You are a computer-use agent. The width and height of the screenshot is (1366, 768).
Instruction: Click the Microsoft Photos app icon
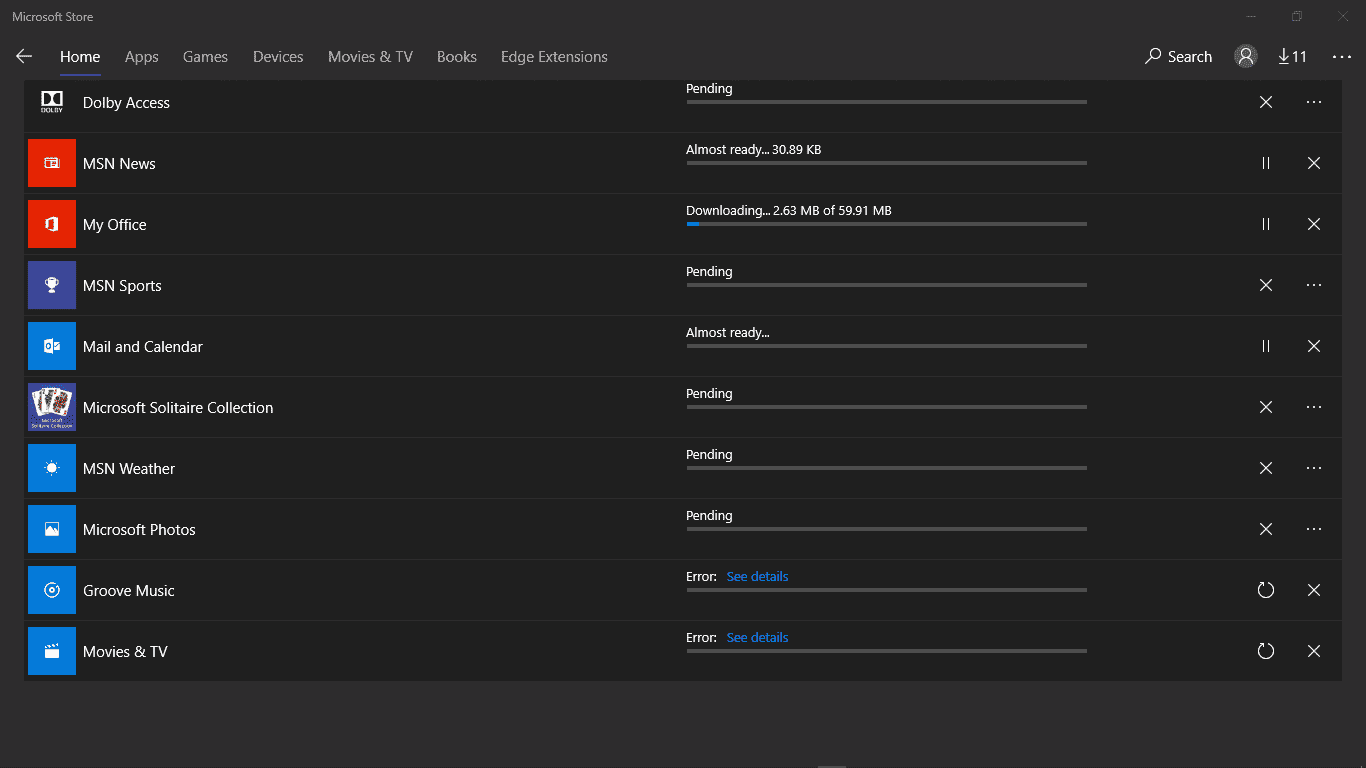coord(52,529)
